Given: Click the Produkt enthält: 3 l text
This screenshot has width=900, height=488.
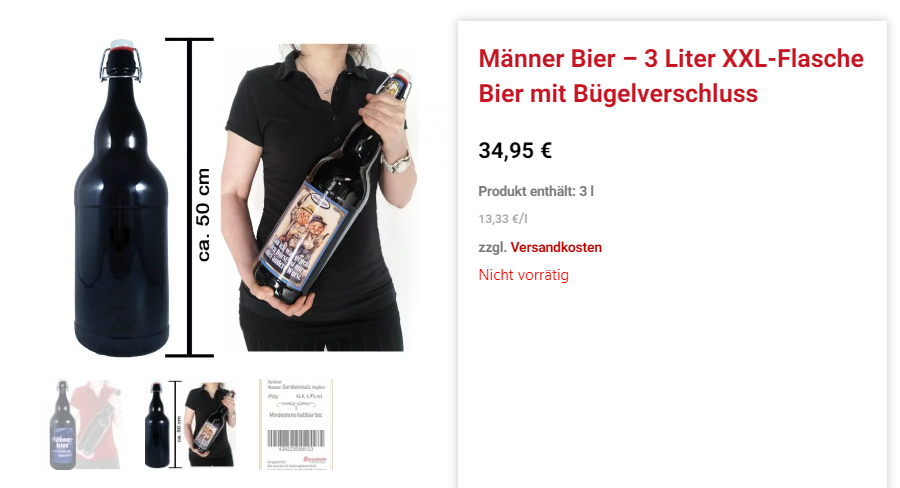Looking at the screenshot, I should (x=536, y=191).
